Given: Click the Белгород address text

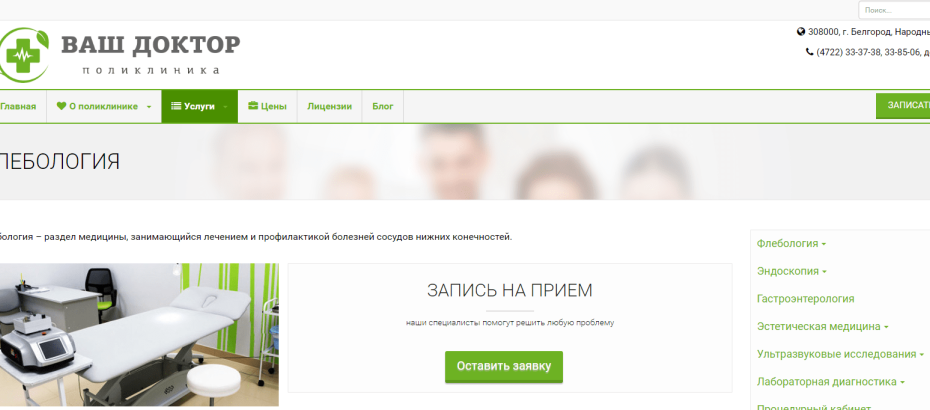Looking at the screenshot, I should coord(869,32).
